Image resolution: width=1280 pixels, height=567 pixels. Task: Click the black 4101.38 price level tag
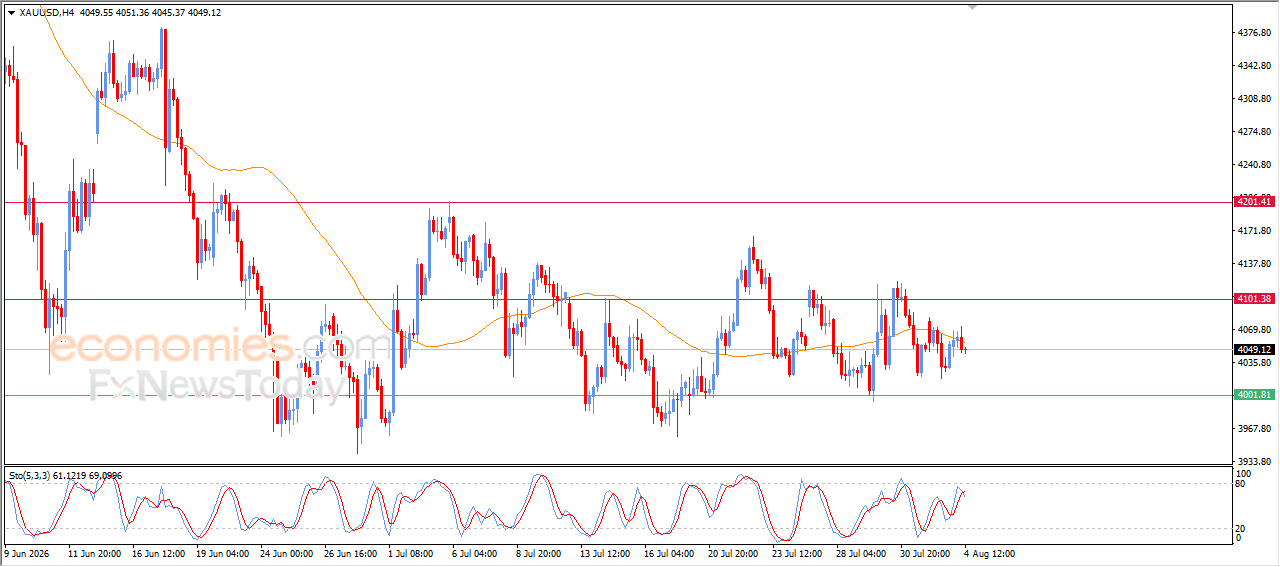pyautogui.click(x=1254, y=299)
